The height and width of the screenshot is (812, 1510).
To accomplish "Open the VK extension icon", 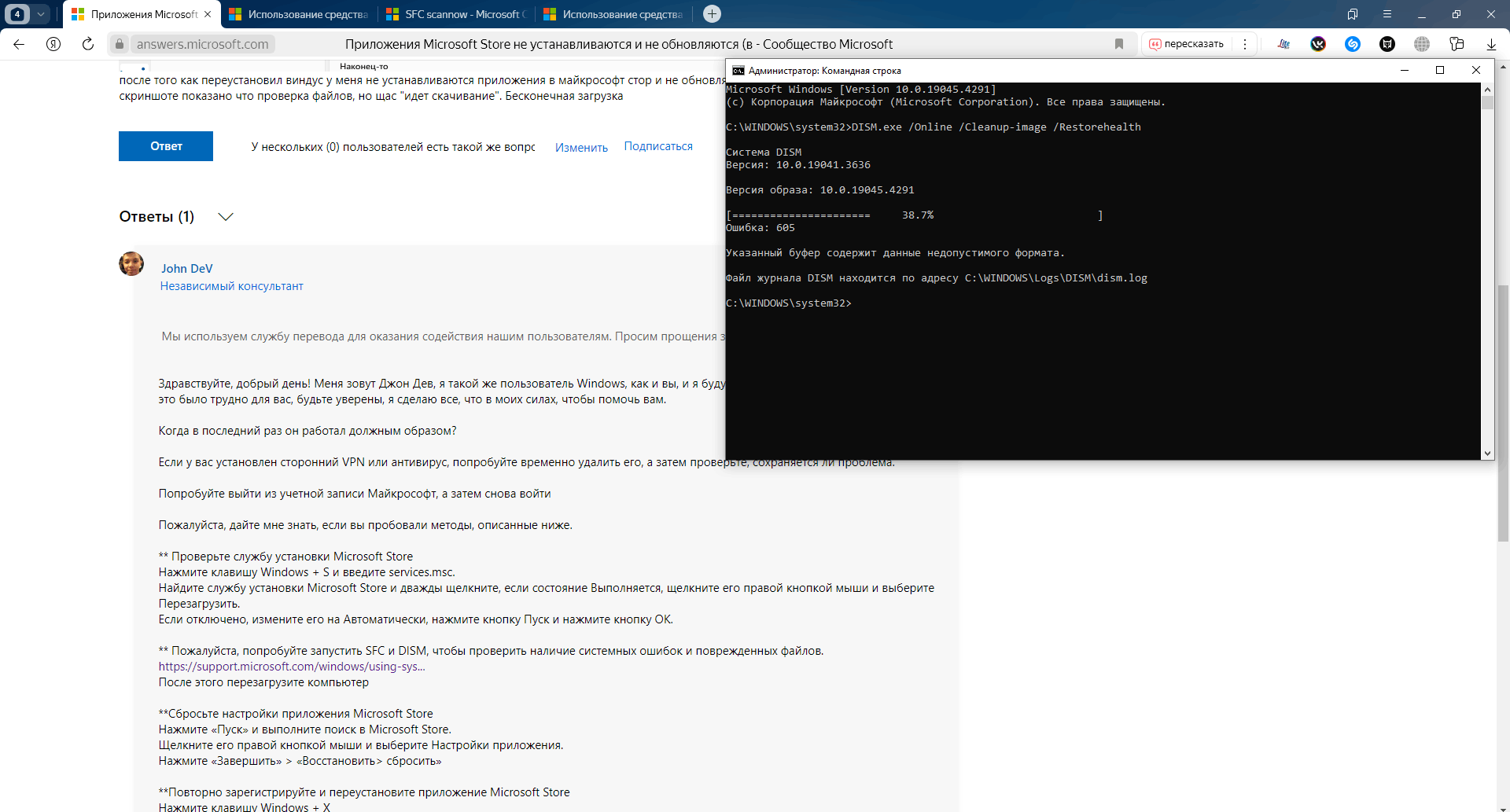I will [1318, 44].
